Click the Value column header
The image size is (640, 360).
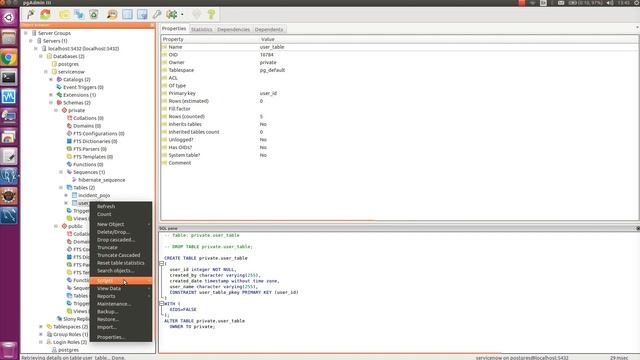(449, 39)
